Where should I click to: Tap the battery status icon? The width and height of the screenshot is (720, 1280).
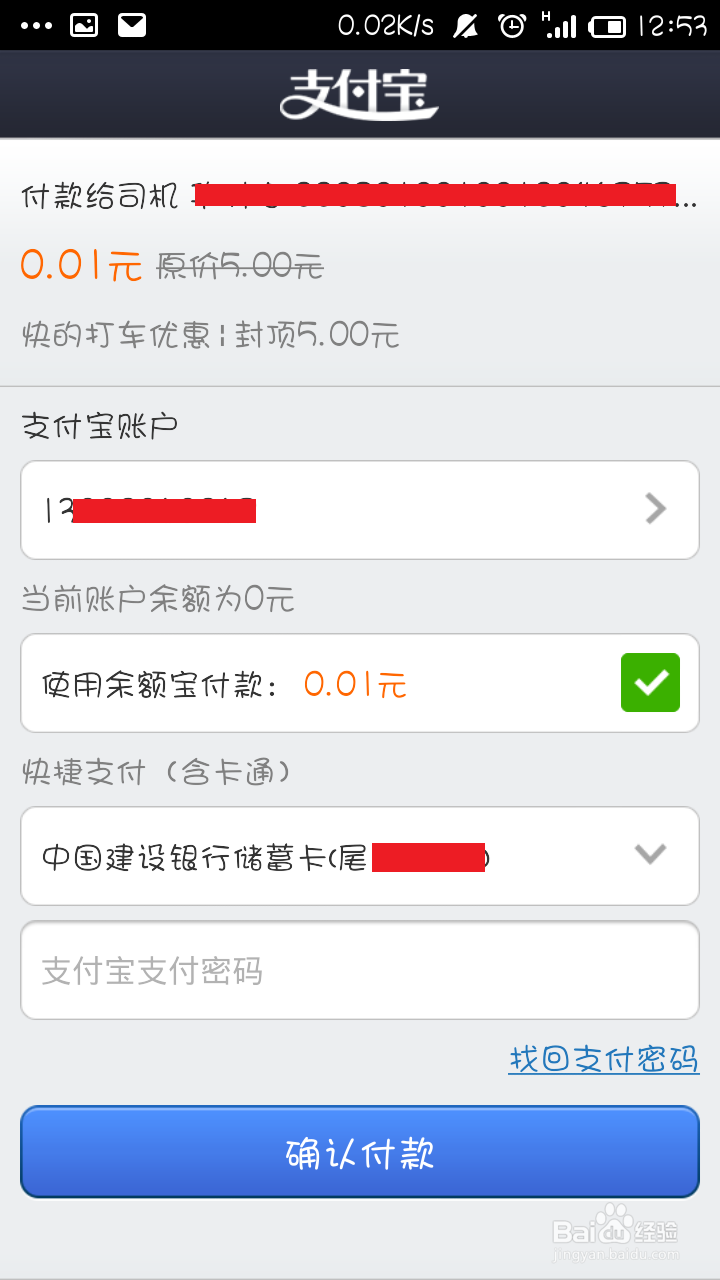click(x=608, y=27)
